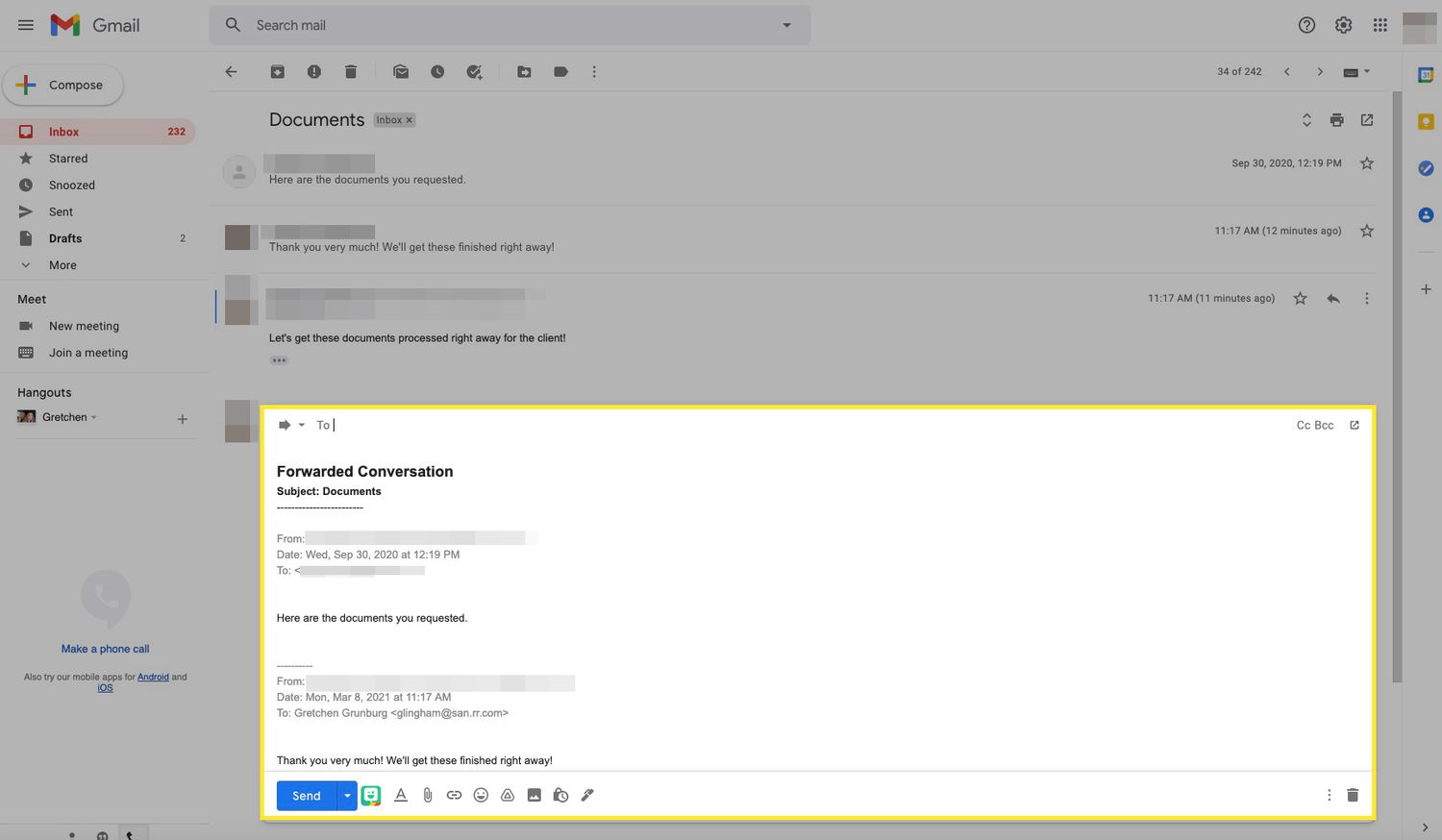Show trimmed content ellipsis
The width and height of the screenshot is (1442, 840).
click(279, 360)
